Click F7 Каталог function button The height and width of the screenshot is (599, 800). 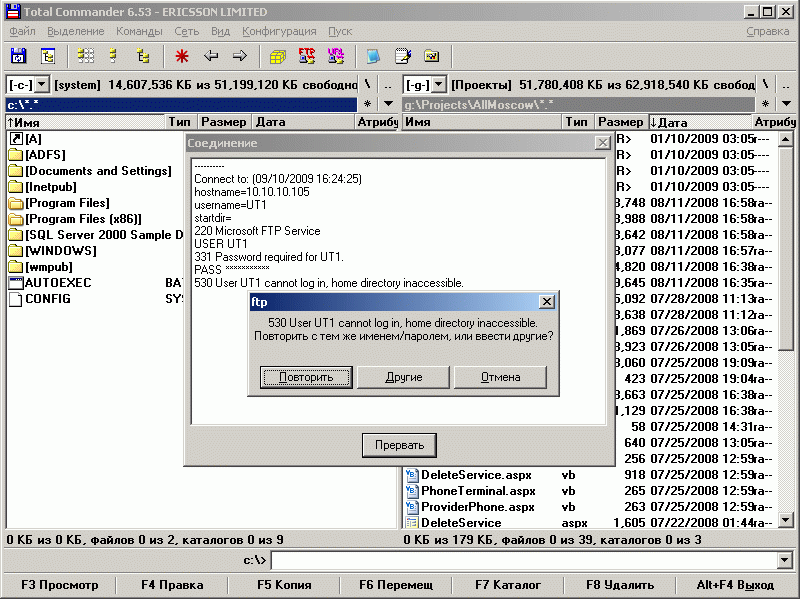508,585
